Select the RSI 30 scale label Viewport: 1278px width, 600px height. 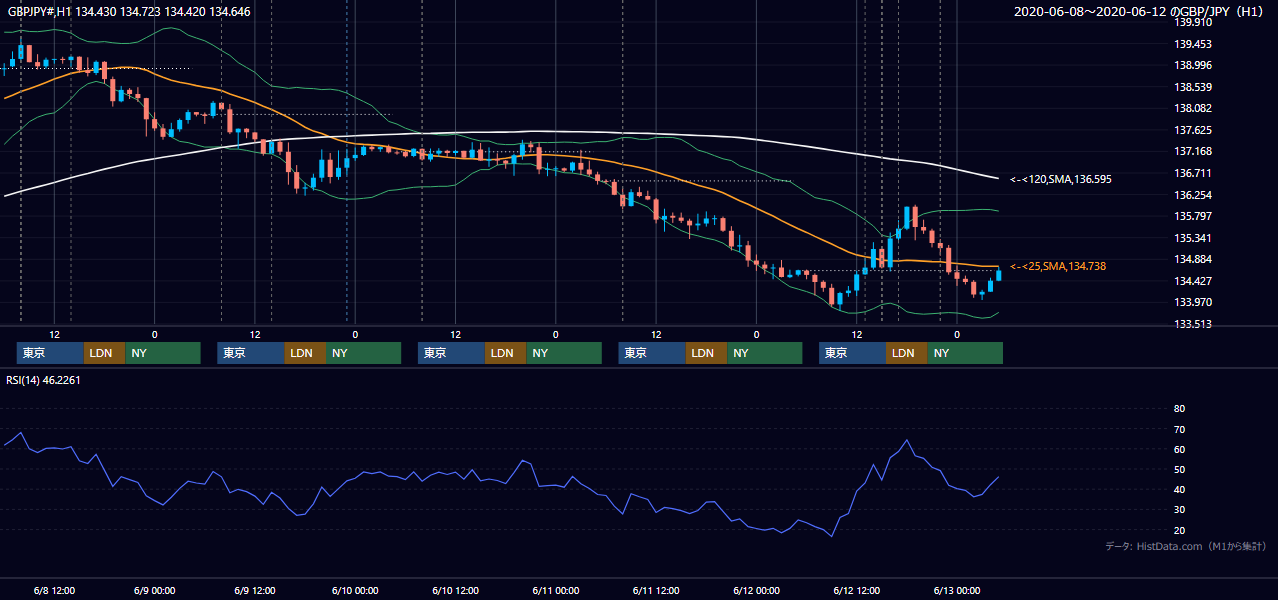[1179, 510]
